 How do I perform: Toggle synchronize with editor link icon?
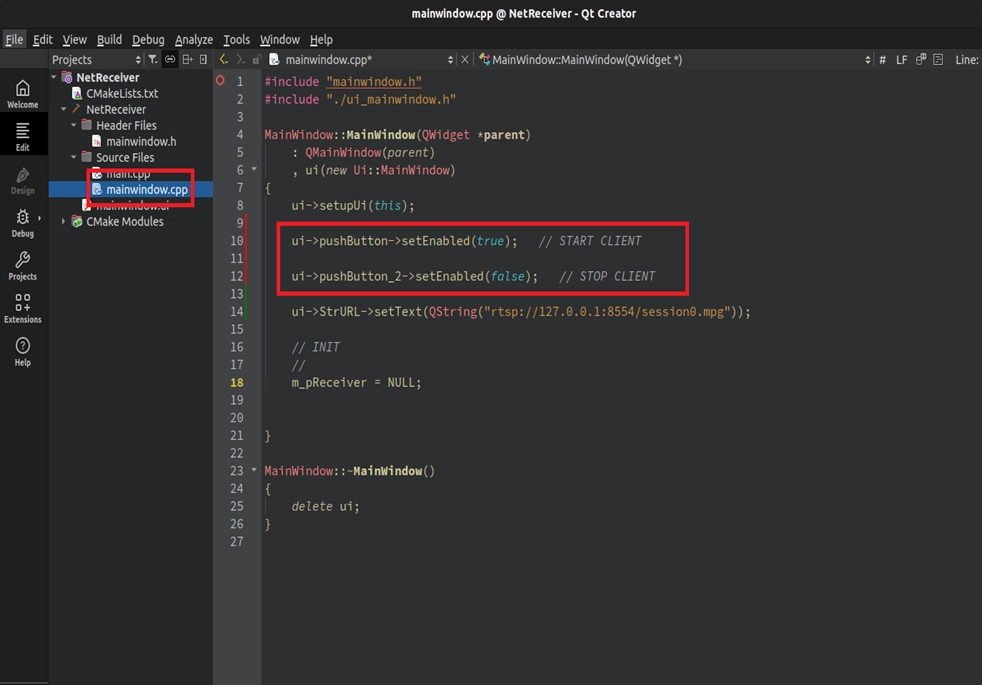pyautogui.click(x=170, y=59)
